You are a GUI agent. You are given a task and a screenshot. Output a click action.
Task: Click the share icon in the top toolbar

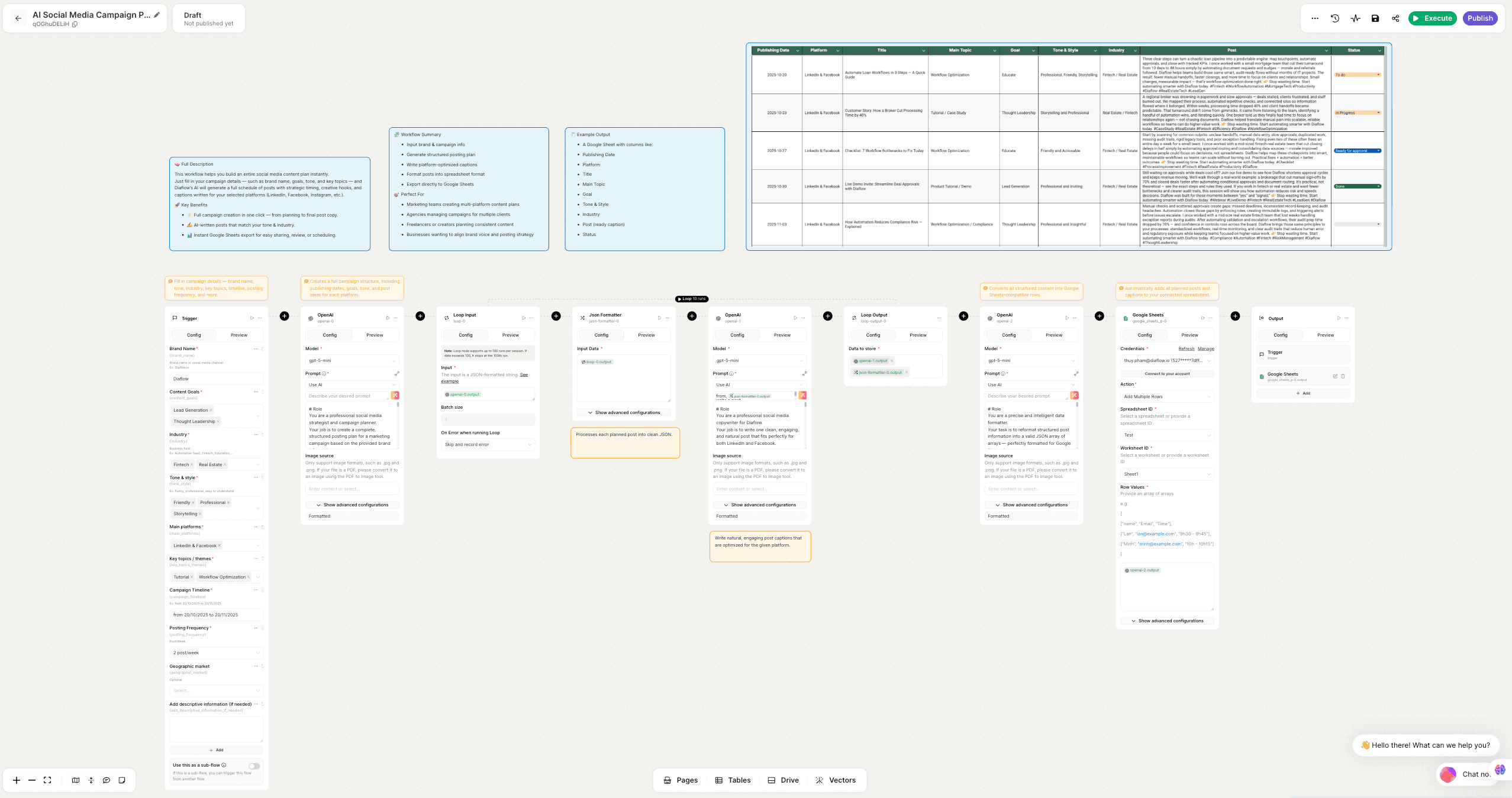1395,18
